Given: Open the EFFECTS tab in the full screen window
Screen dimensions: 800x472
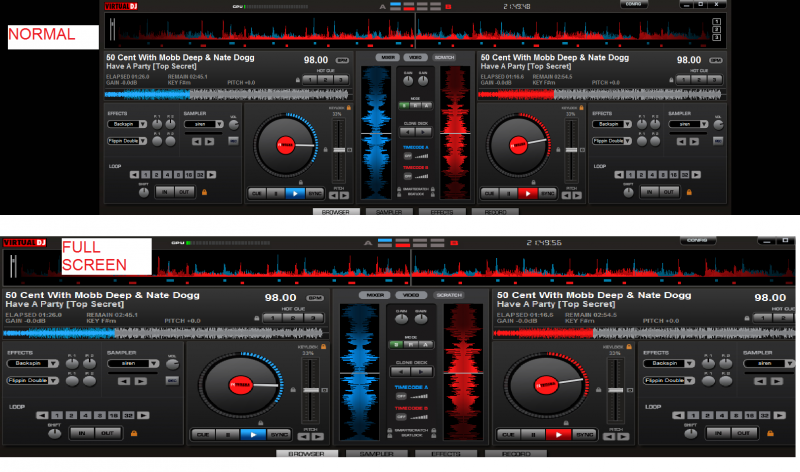Looking at the screenshot, I should [446, 454].
